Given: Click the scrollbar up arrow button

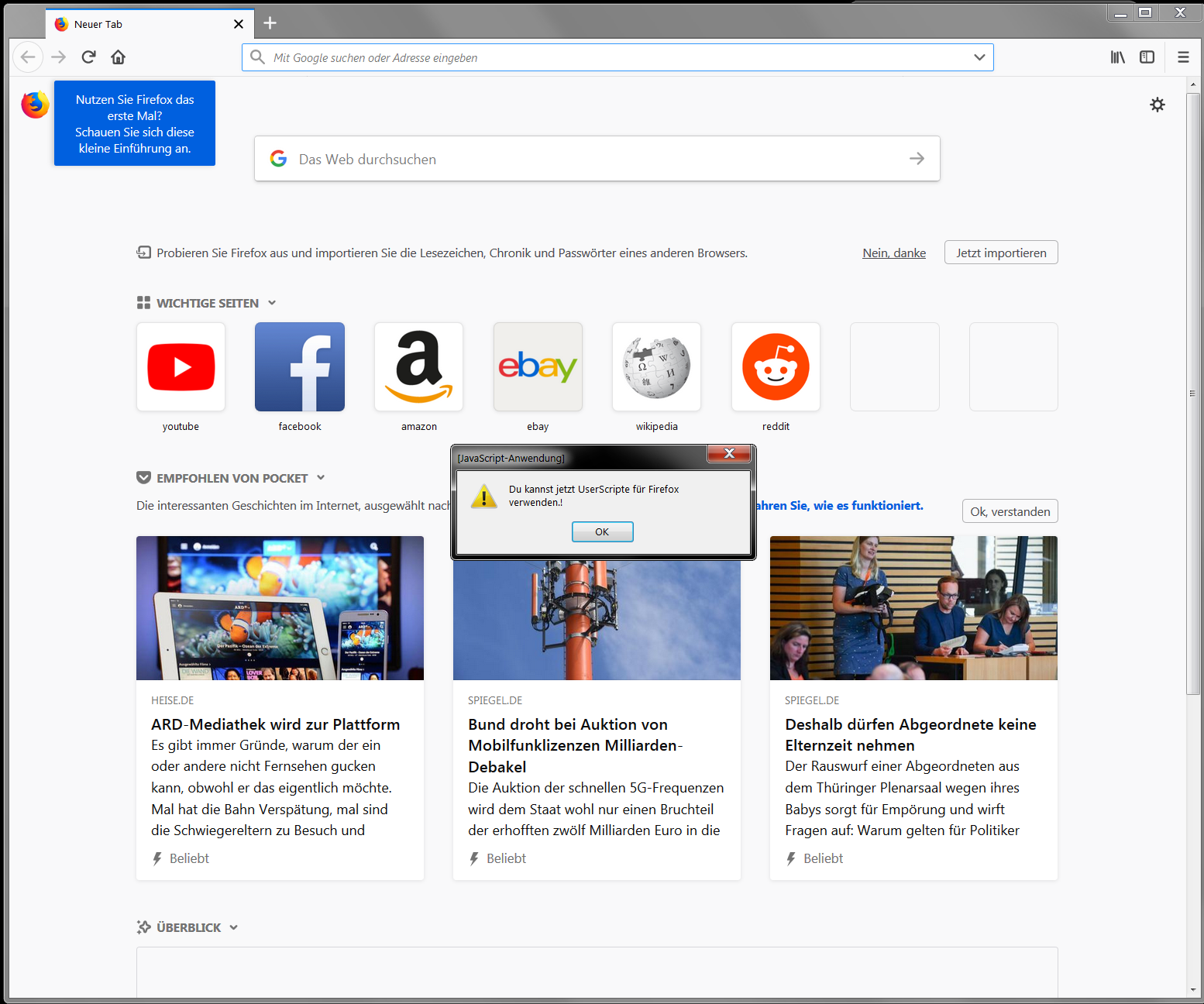Looking at the screenshot, I should click(x=1193, y=84).
